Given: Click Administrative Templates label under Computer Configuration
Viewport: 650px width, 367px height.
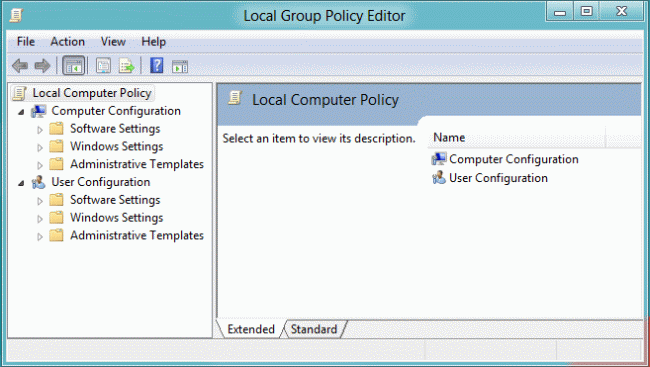Looking at the screenshot, I should pyautogui.click(x=137, y=164).
